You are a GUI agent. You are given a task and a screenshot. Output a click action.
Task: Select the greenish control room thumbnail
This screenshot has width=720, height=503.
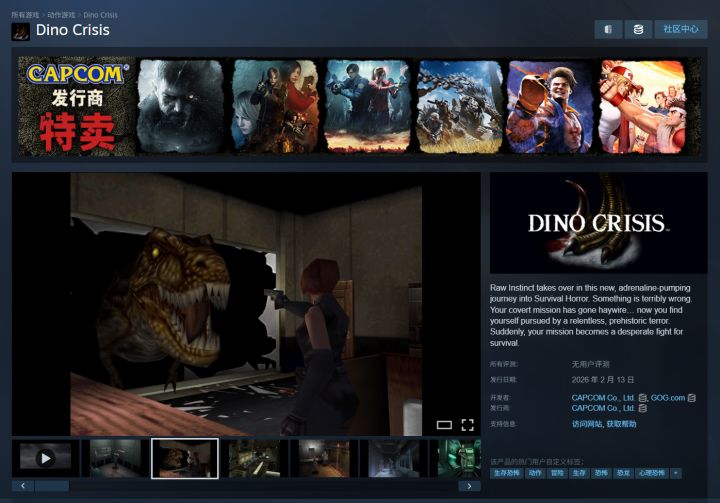pyautogui.click(x=255, y=458)
